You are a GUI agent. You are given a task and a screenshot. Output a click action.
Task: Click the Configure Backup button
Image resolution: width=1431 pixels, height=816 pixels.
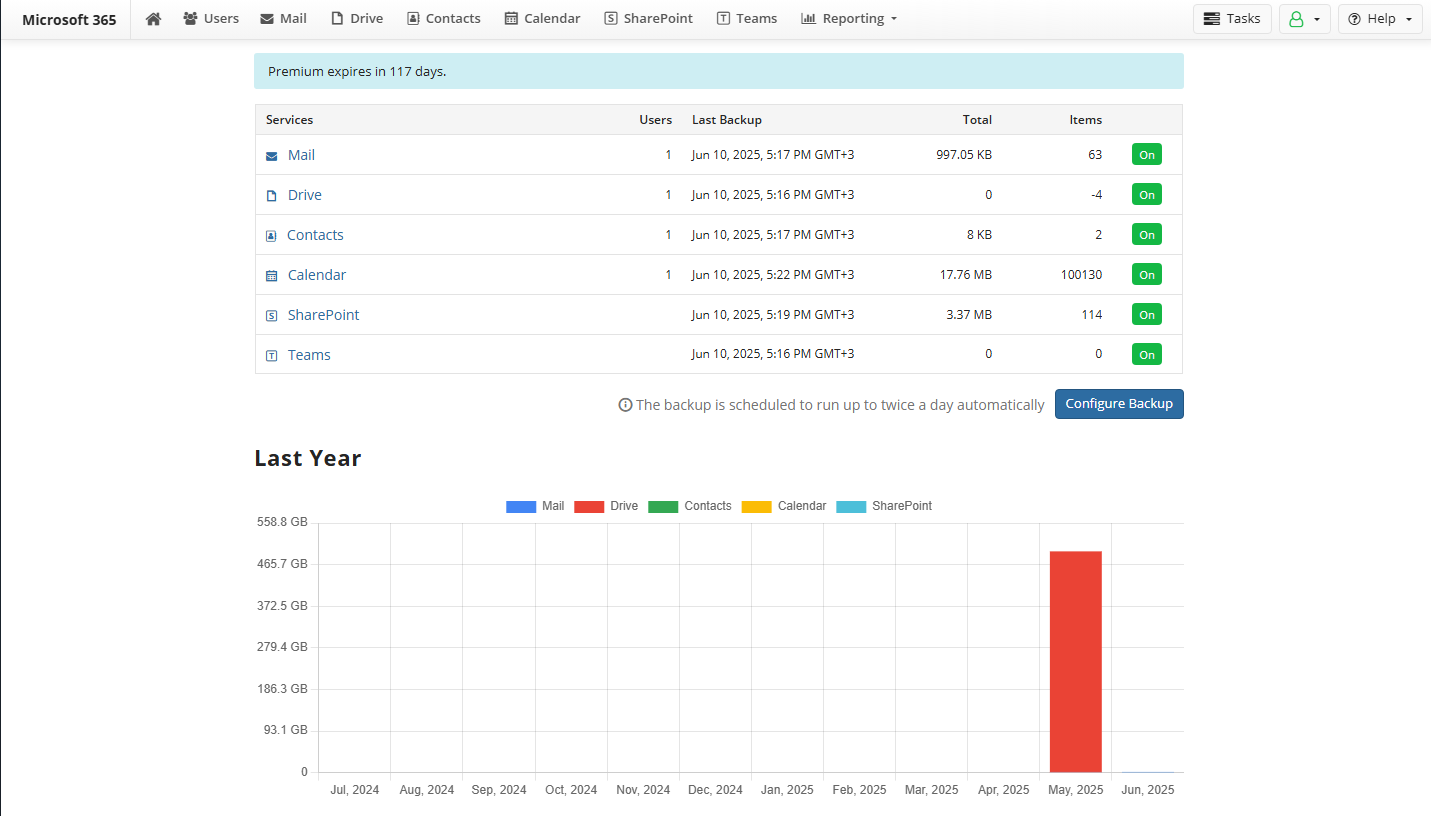click(x=1119, y=404)
